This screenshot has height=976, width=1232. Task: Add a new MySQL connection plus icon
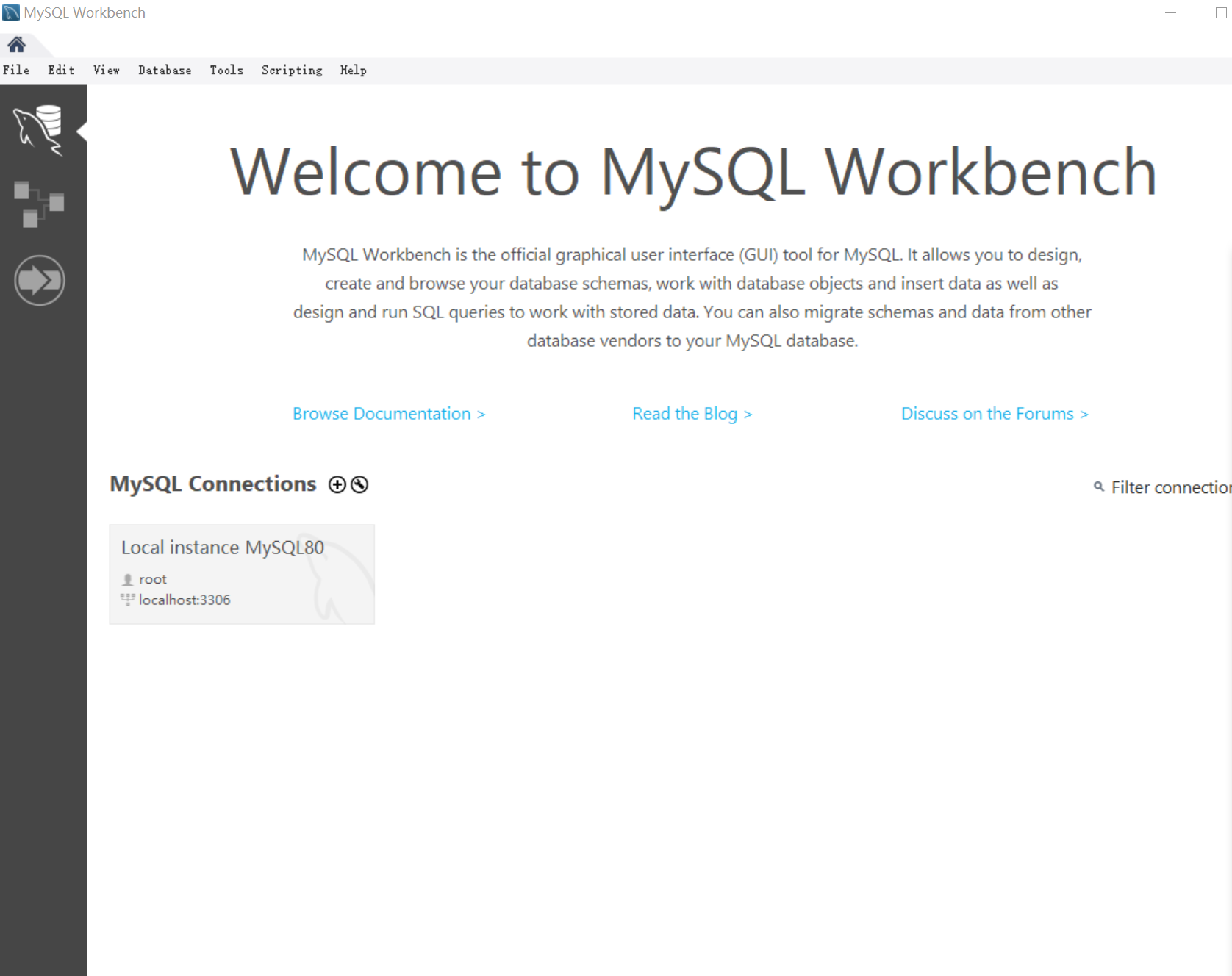tap(337, 484)
